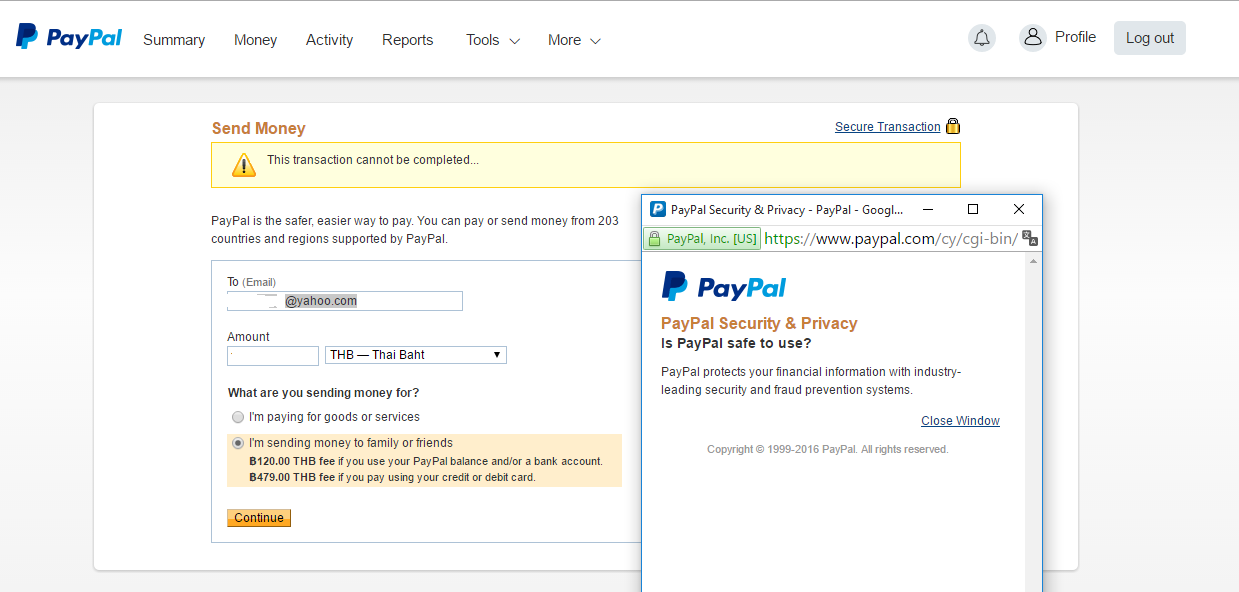Expand the More menu
This screenshot has height=592, width=1239.
574,40
